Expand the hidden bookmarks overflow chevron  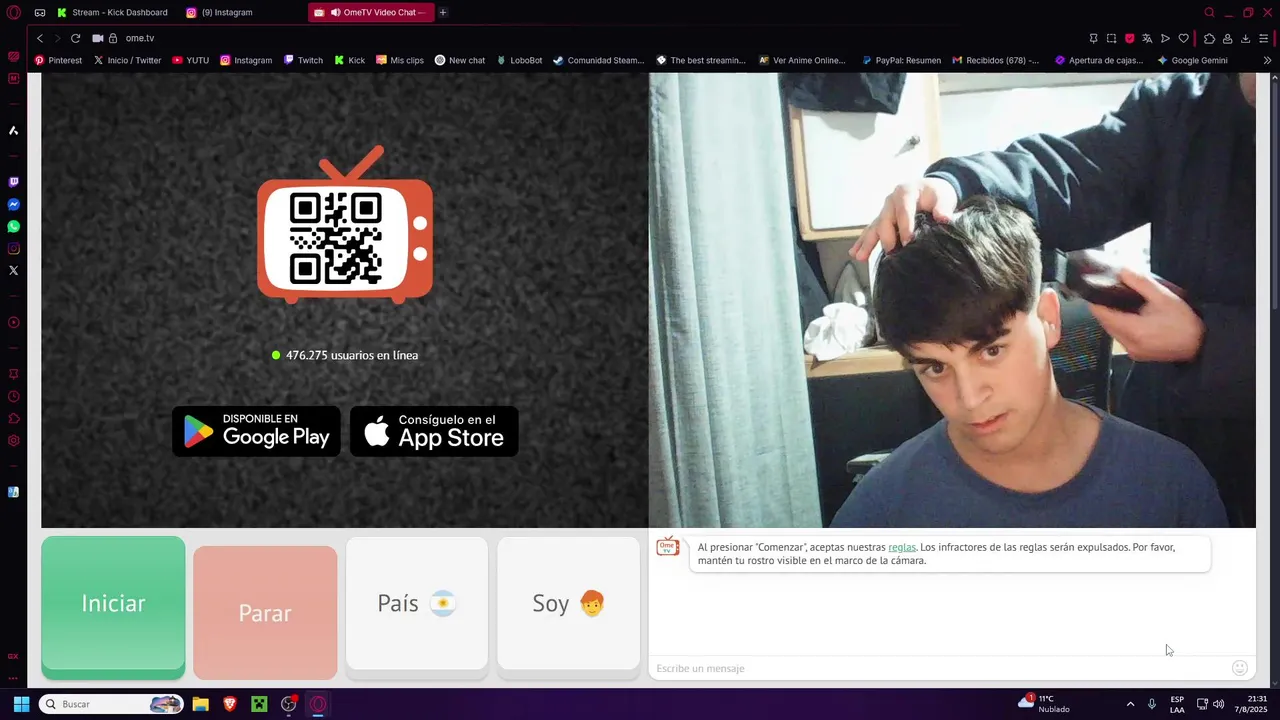point(1267,60)
